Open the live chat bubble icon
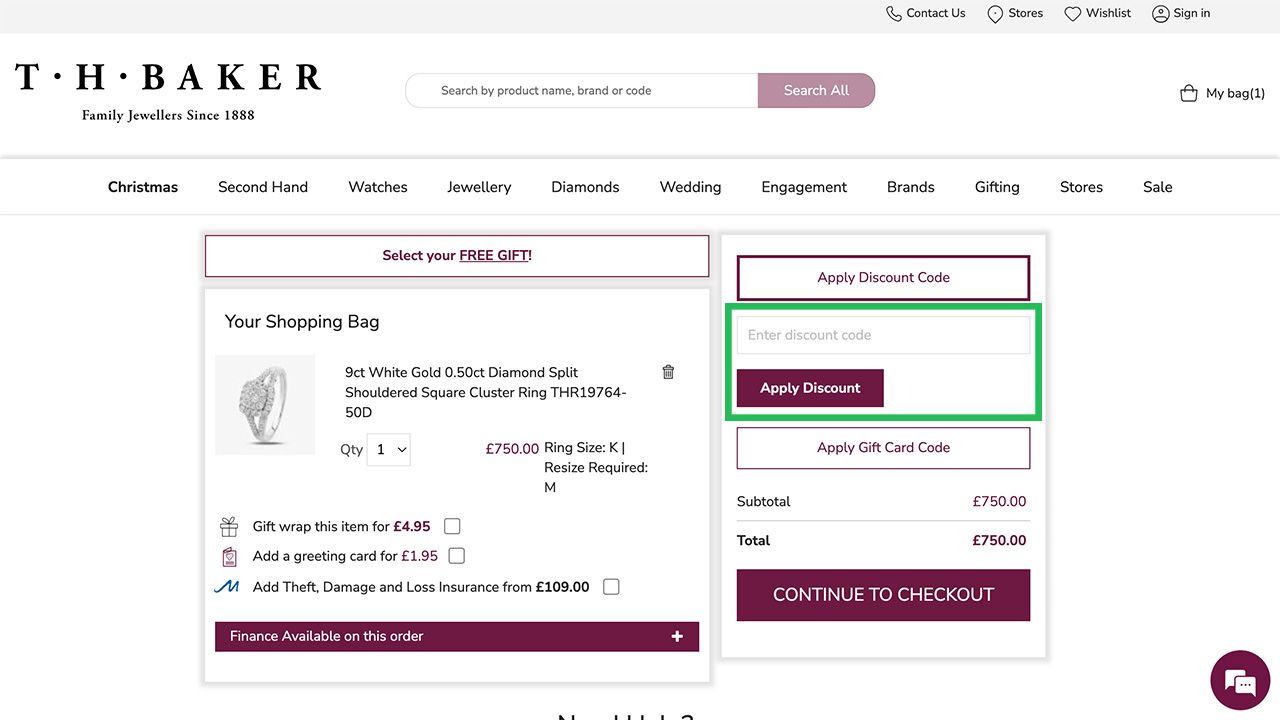The height and width of the screenshot is (720, 1280). 1240,680
